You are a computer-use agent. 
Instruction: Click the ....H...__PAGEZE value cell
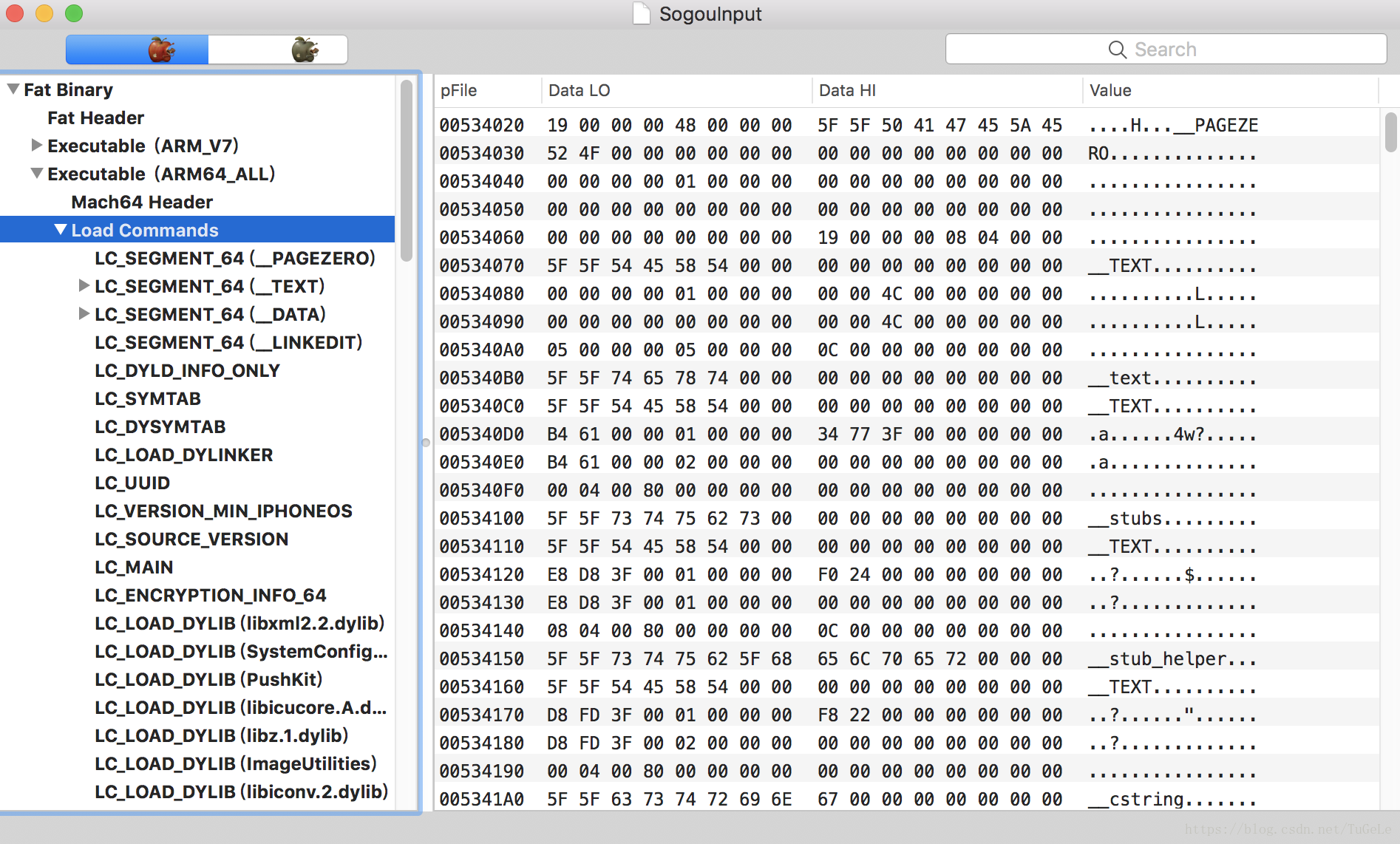[x=1173, y=125]
